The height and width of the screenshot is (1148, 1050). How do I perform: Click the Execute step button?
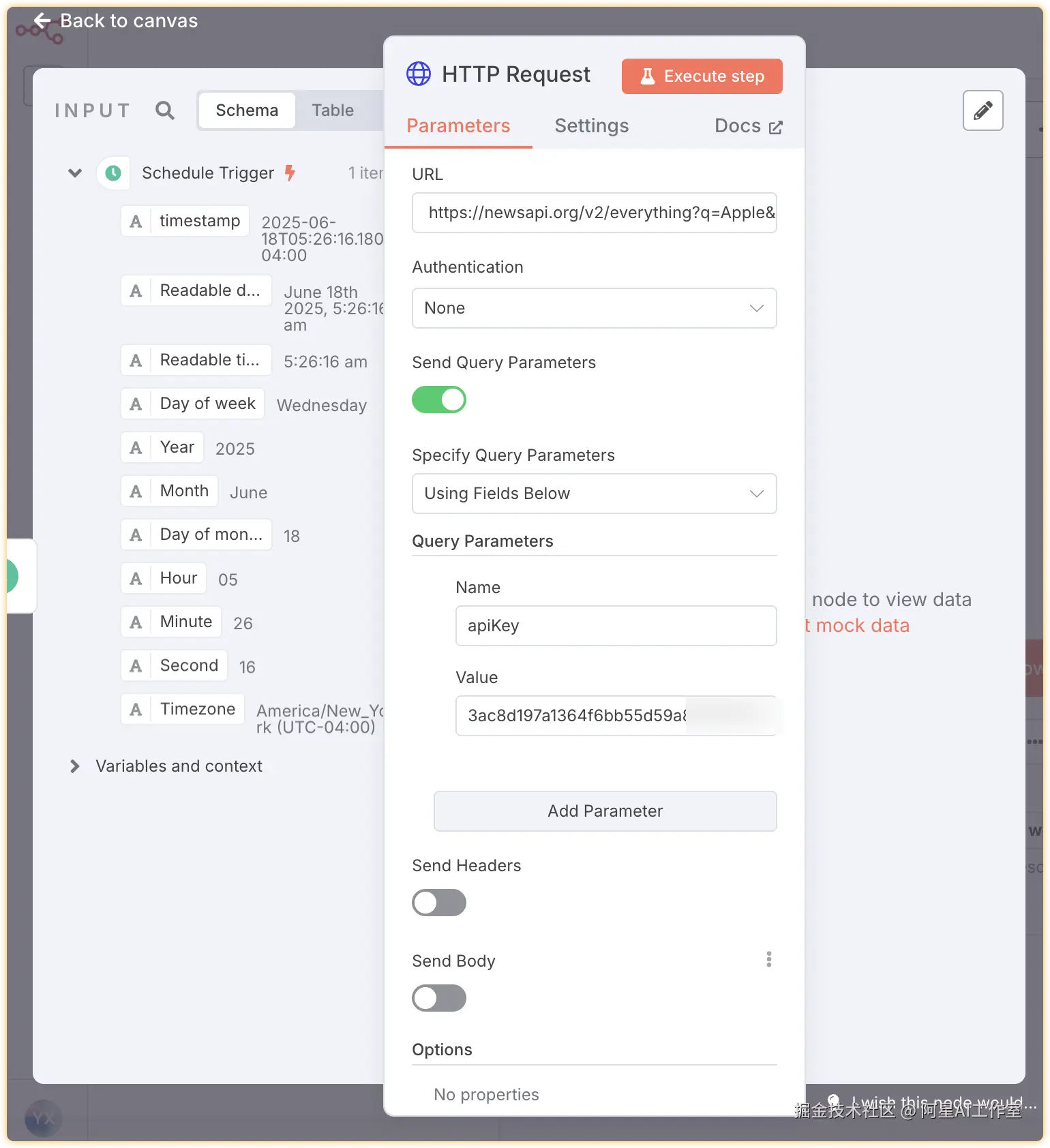(702, 76)
